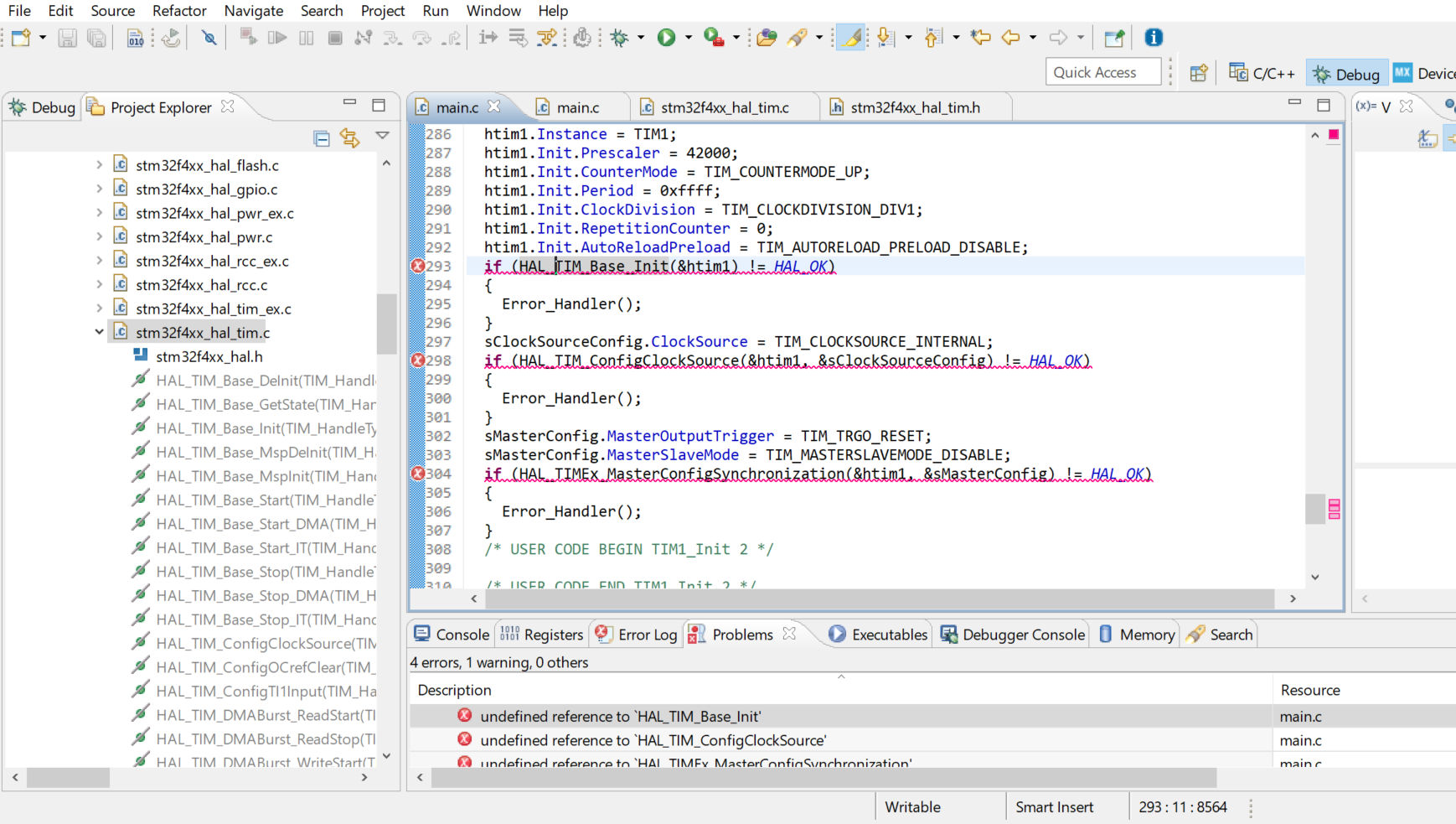
Task: Open the Back history dropdown arrow
Action: click(x=1033, y=38)
